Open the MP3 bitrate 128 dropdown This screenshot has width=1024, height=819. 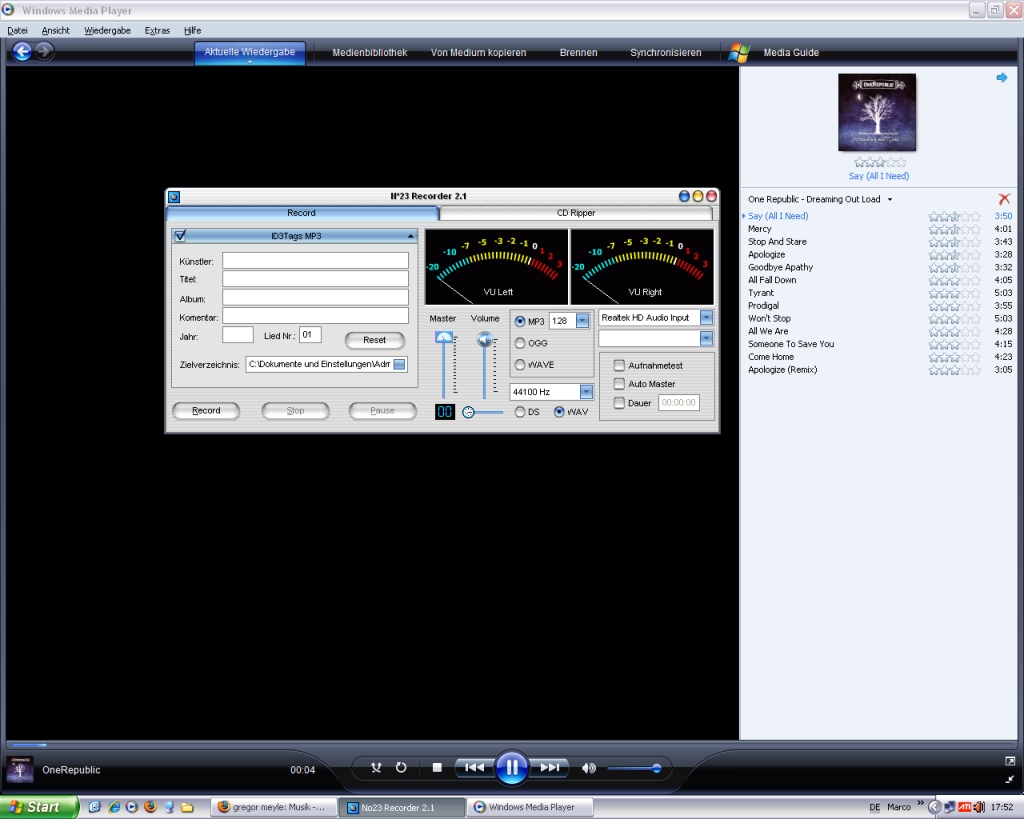click(583, 321)
